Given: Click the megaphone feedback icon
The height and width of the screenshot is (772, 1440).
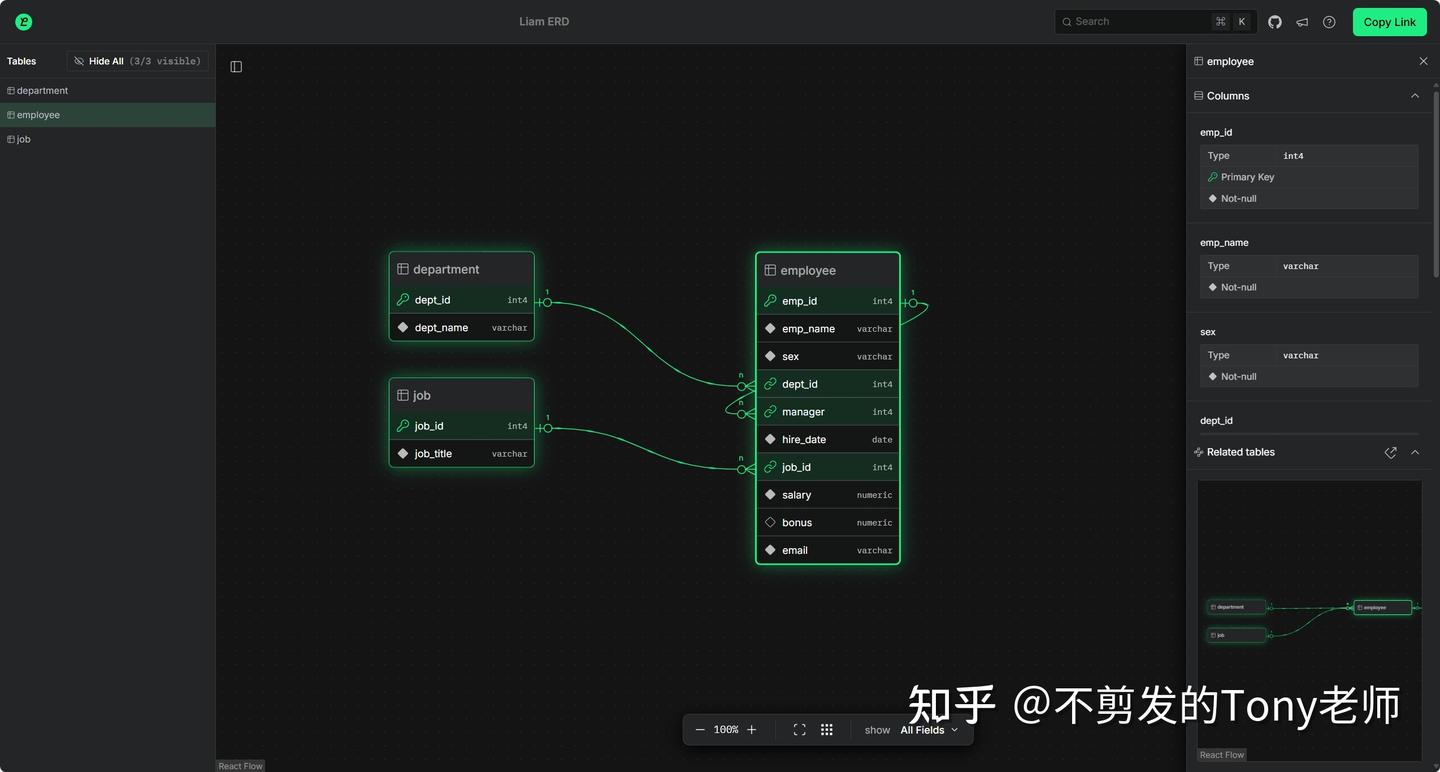Looking at the screenshot, I should coord(1302,21).
